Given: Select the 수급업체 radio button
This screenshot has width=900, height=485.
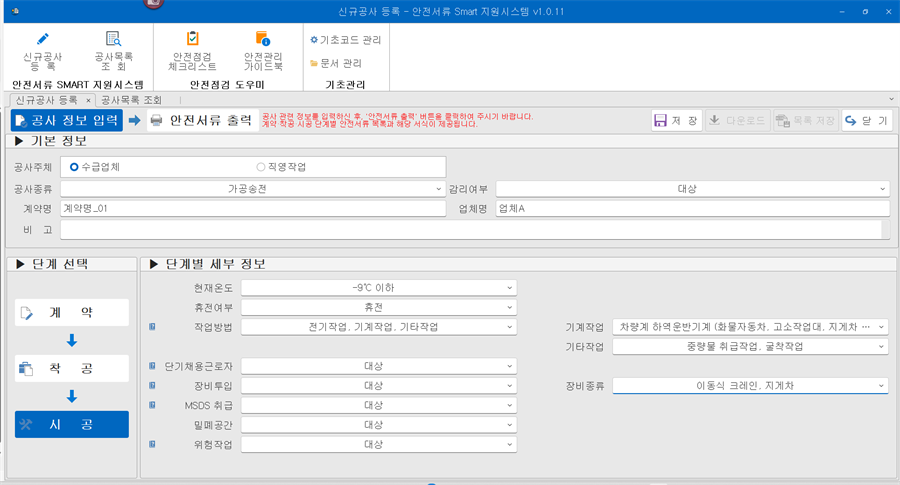Looking at the screenshot, I should point(74,167).
